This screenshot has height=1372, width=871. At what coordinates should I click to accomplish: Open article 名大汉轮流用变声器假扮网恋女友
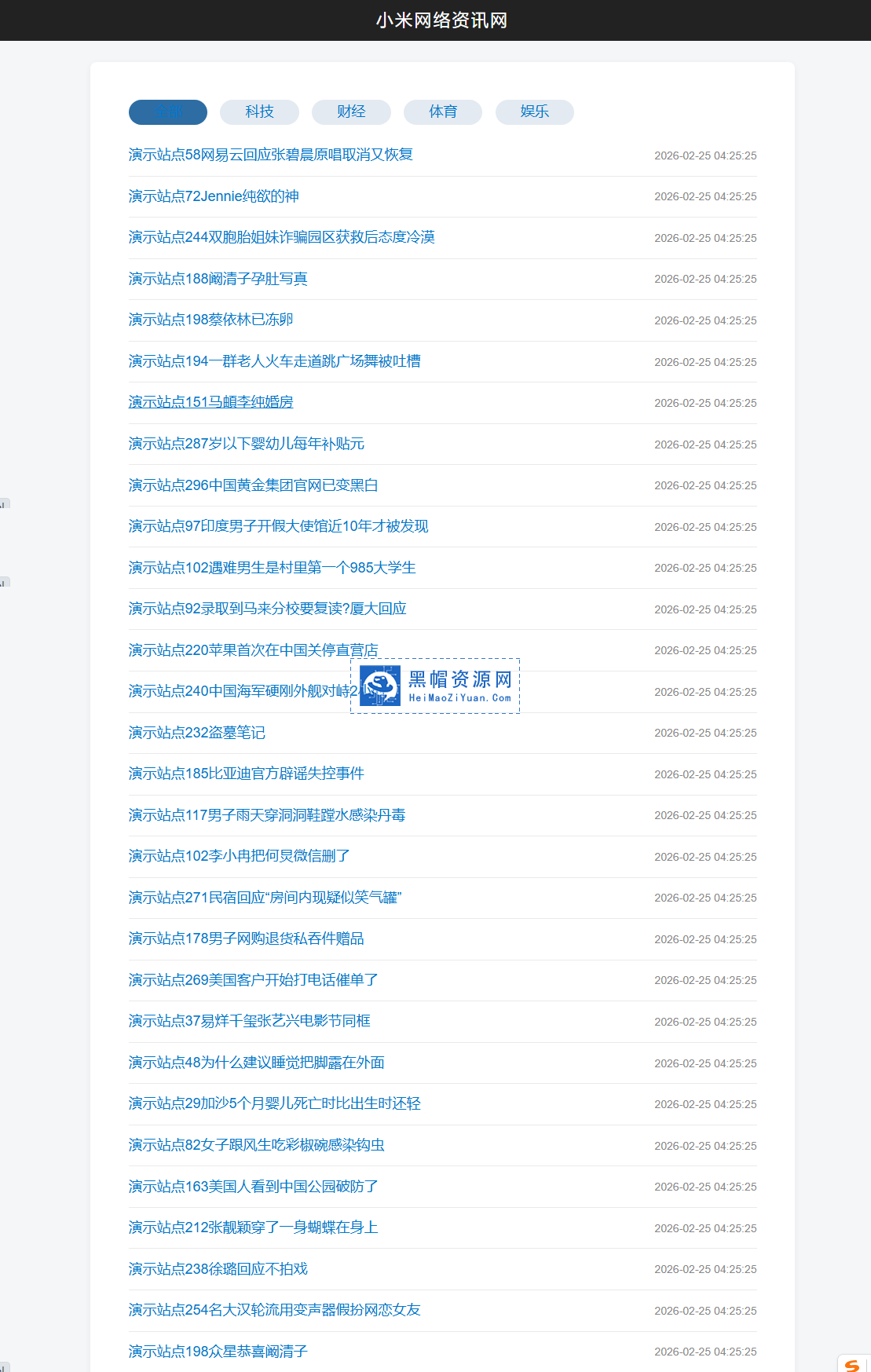pyautogui.click(x=275, y=1310)
